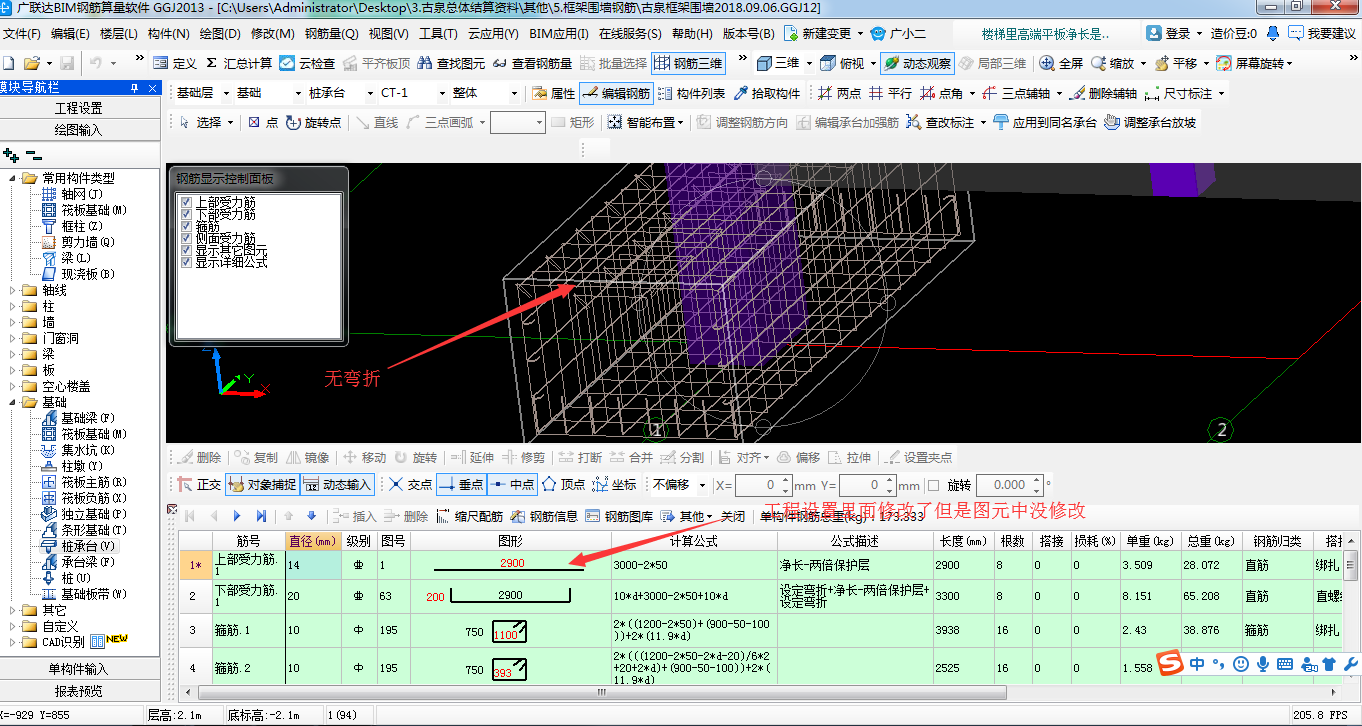The height and width of the screenshot is (726, 1362).
Task: Enable 顶点 vertex snap
Action: (564, 484)
